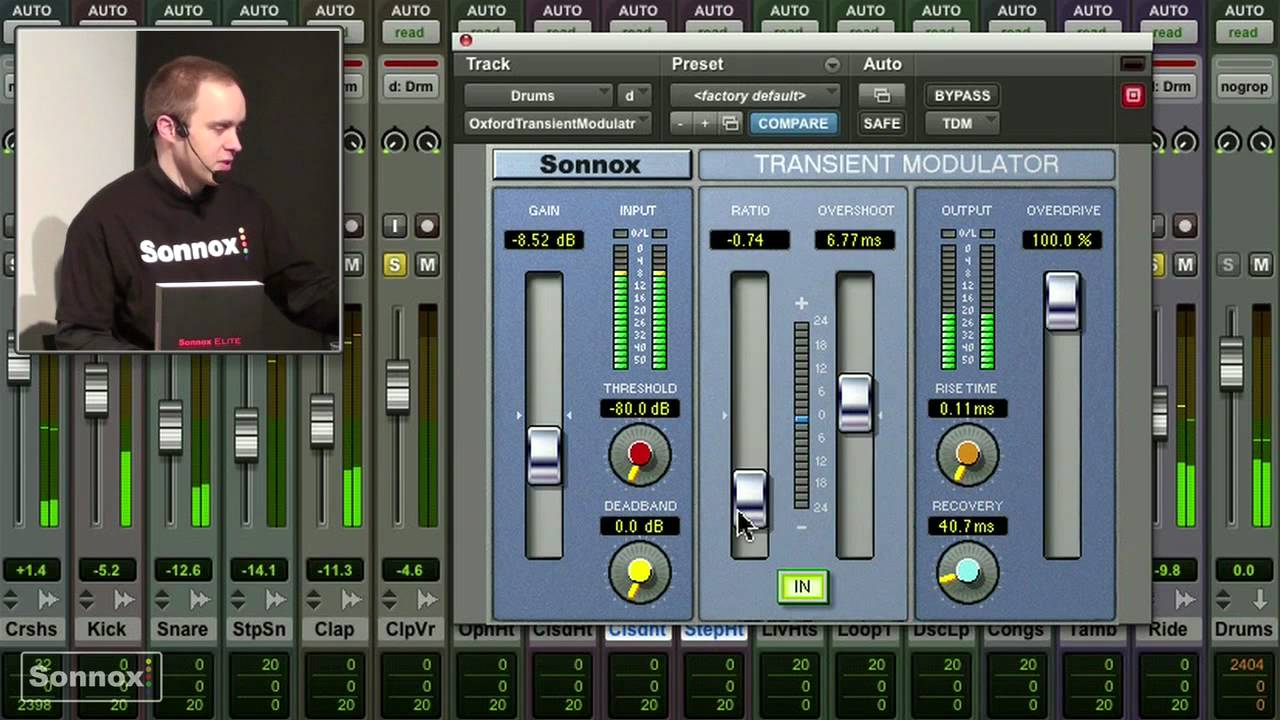This screenshot has height=720, width=1280.
Task: Click the Kick channel fader handle
Action: 96,389
